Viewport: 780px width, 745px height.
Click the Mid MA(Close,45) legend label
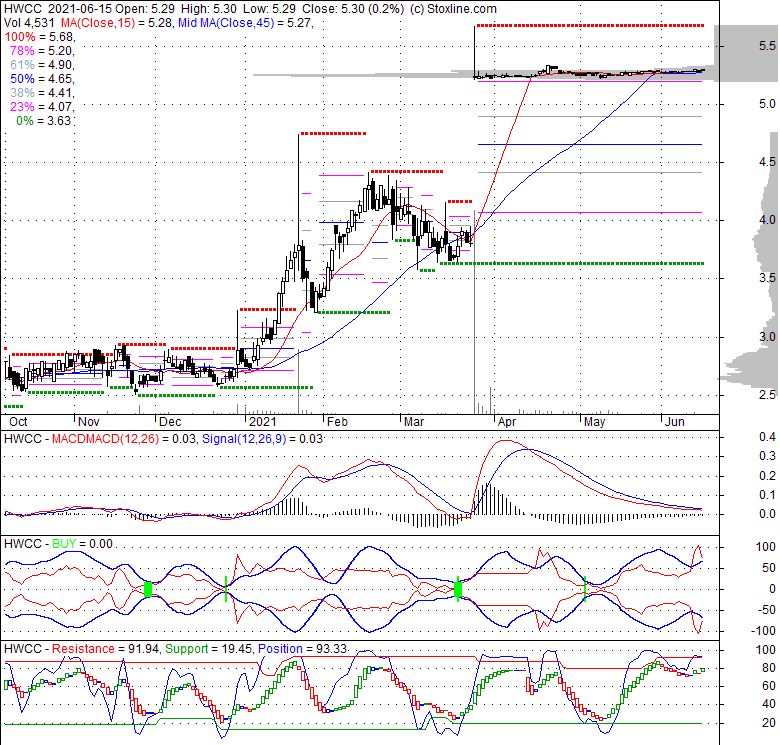(226, 23)
